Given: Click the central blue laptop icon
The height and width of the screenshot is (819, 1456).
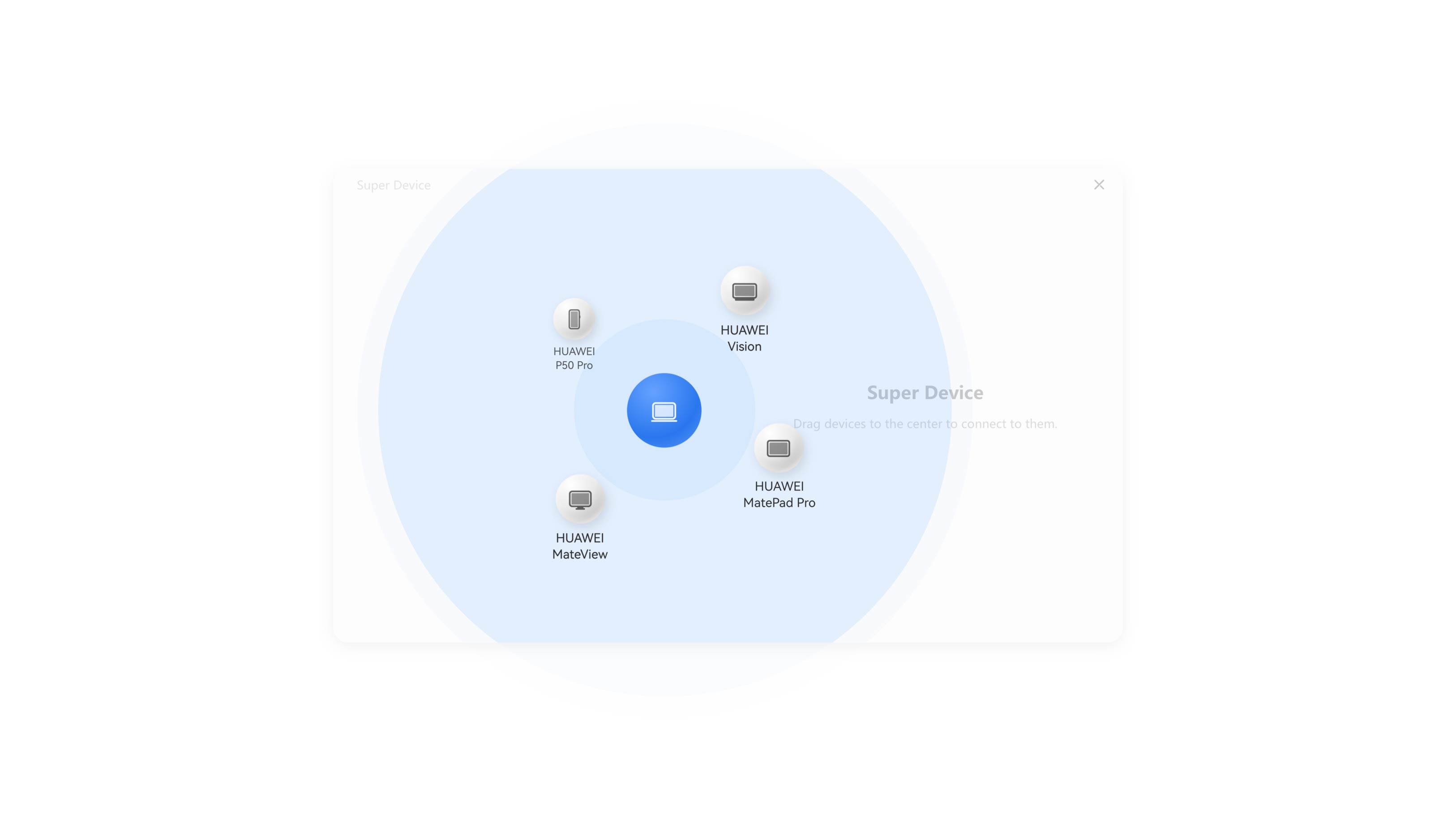Looking at the screenshot, I should tap(664, 411).
